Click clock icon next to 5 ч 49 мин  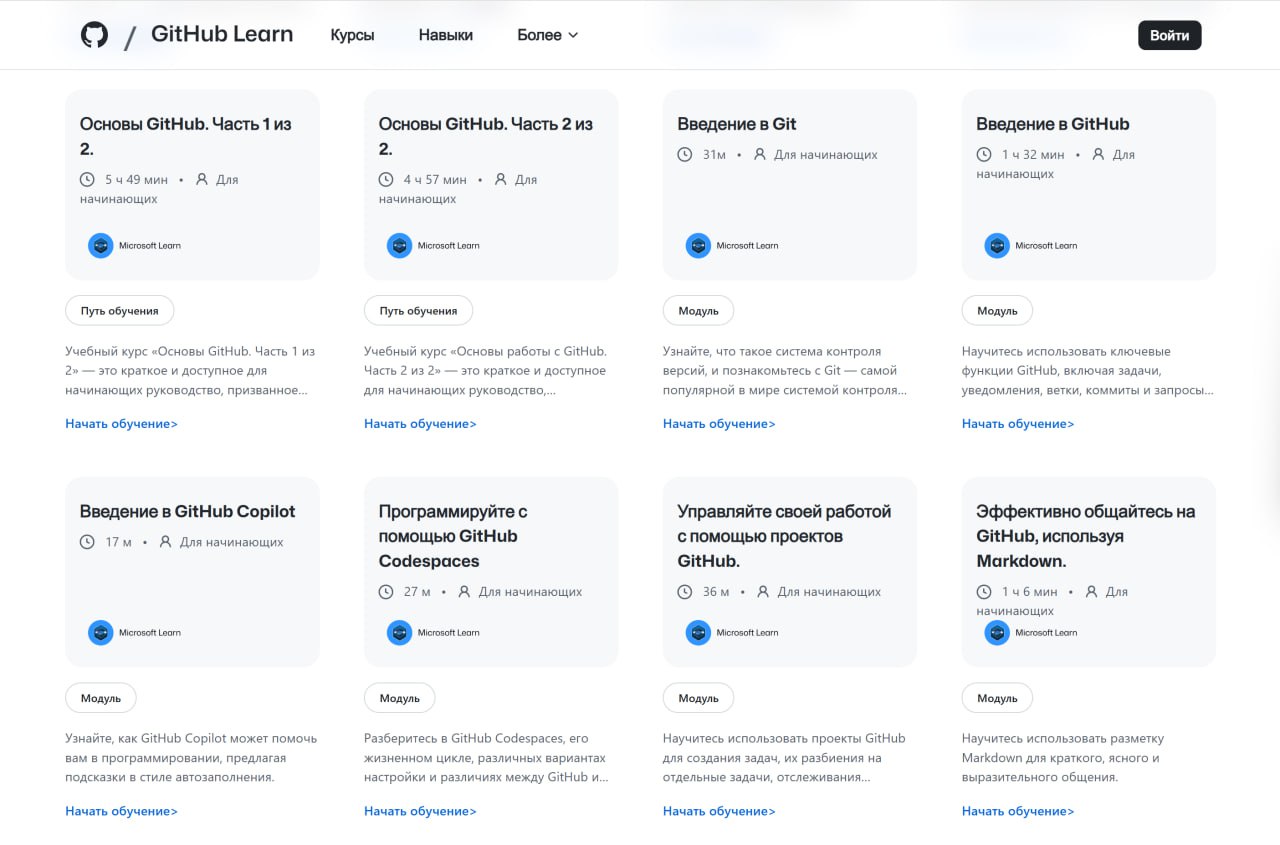tap(87, 180)
